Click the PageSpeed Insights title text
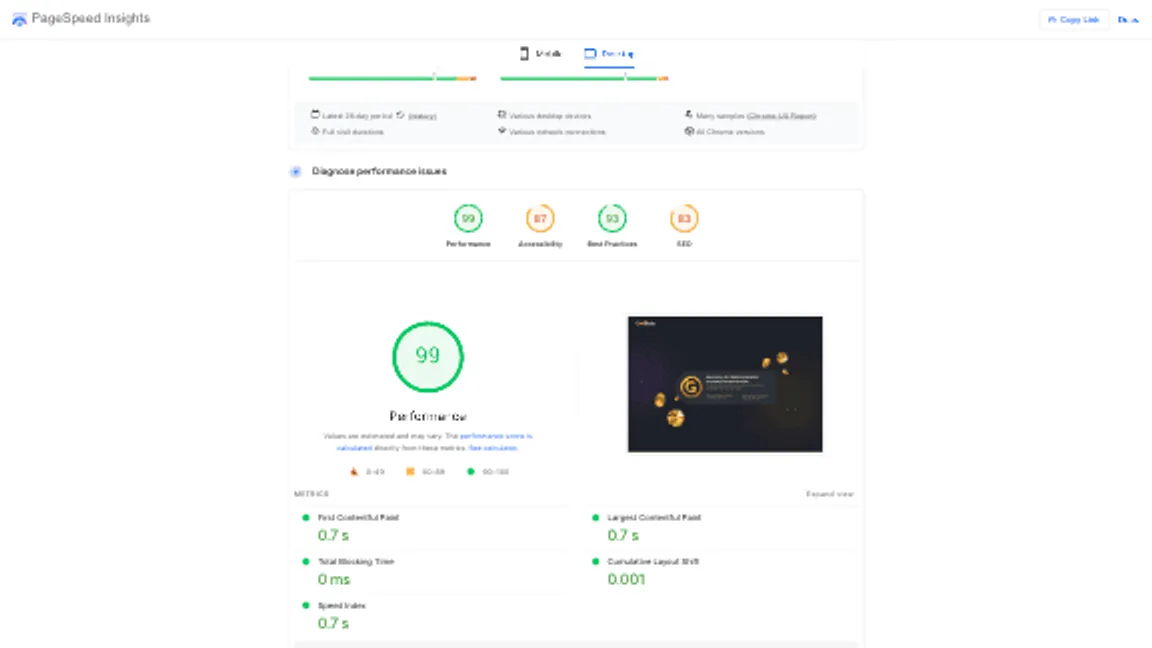 coord(90,18)
